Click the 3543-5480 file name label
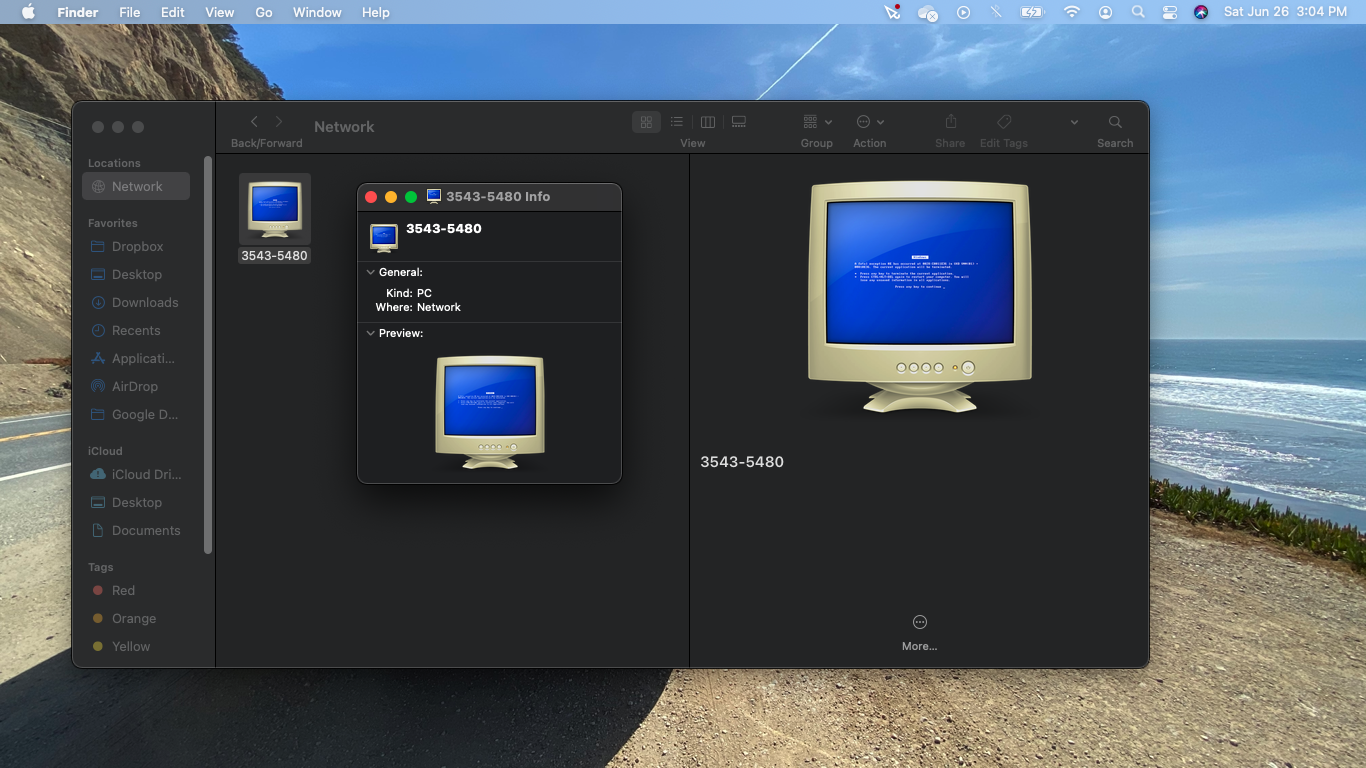This screenshot has width=1366, height=768. click(x=274, y=256)
